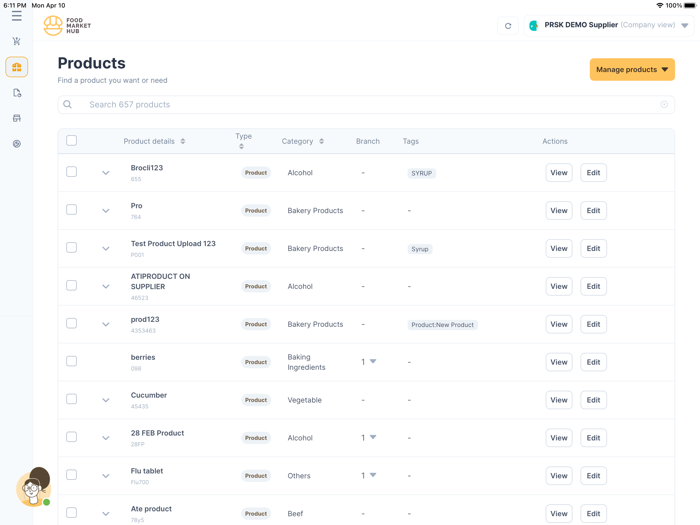Check the Brocli123 row checkbox

point(71,172)
